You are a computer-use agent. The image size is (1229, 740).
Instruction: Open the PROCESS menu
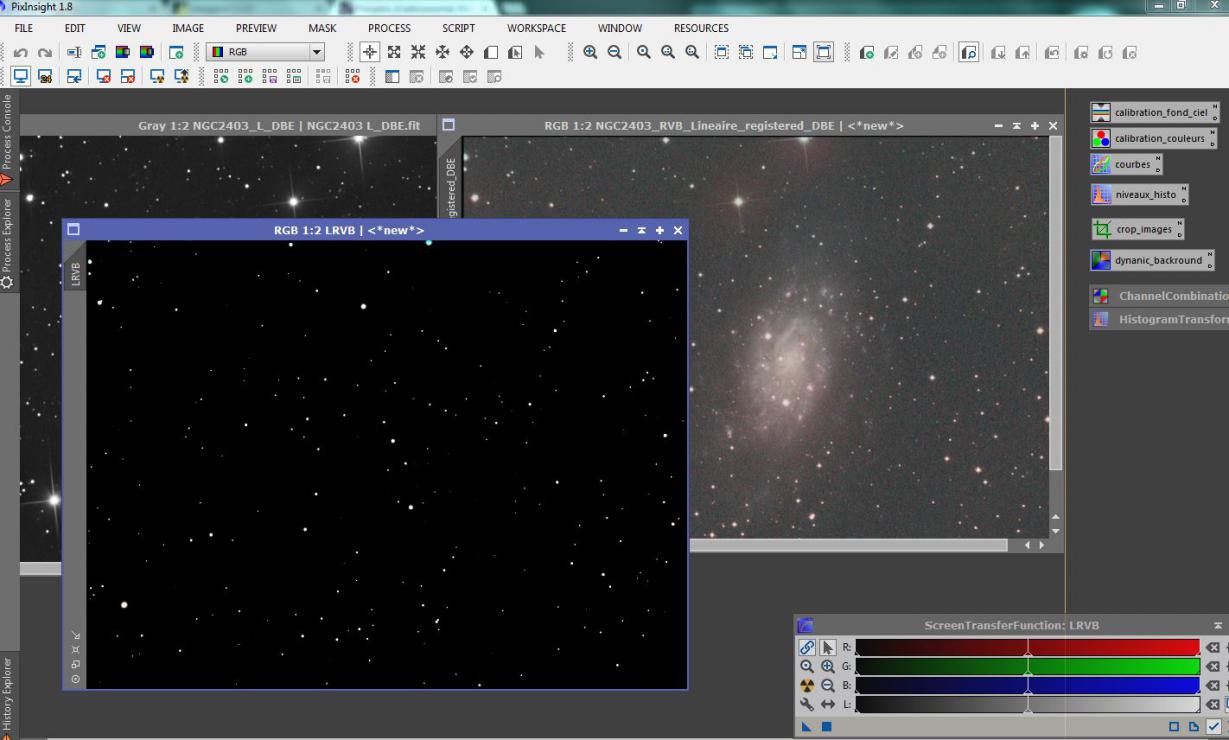389,28
